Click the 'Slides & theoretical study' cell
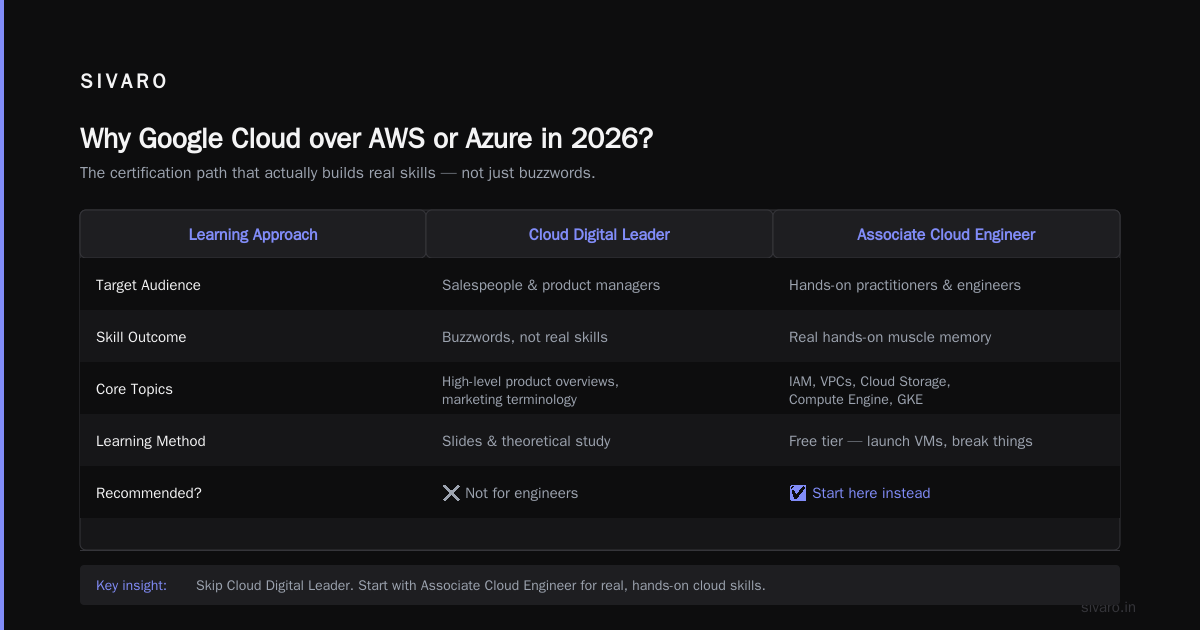1200x630 pixels. click(x=526, y=441)
